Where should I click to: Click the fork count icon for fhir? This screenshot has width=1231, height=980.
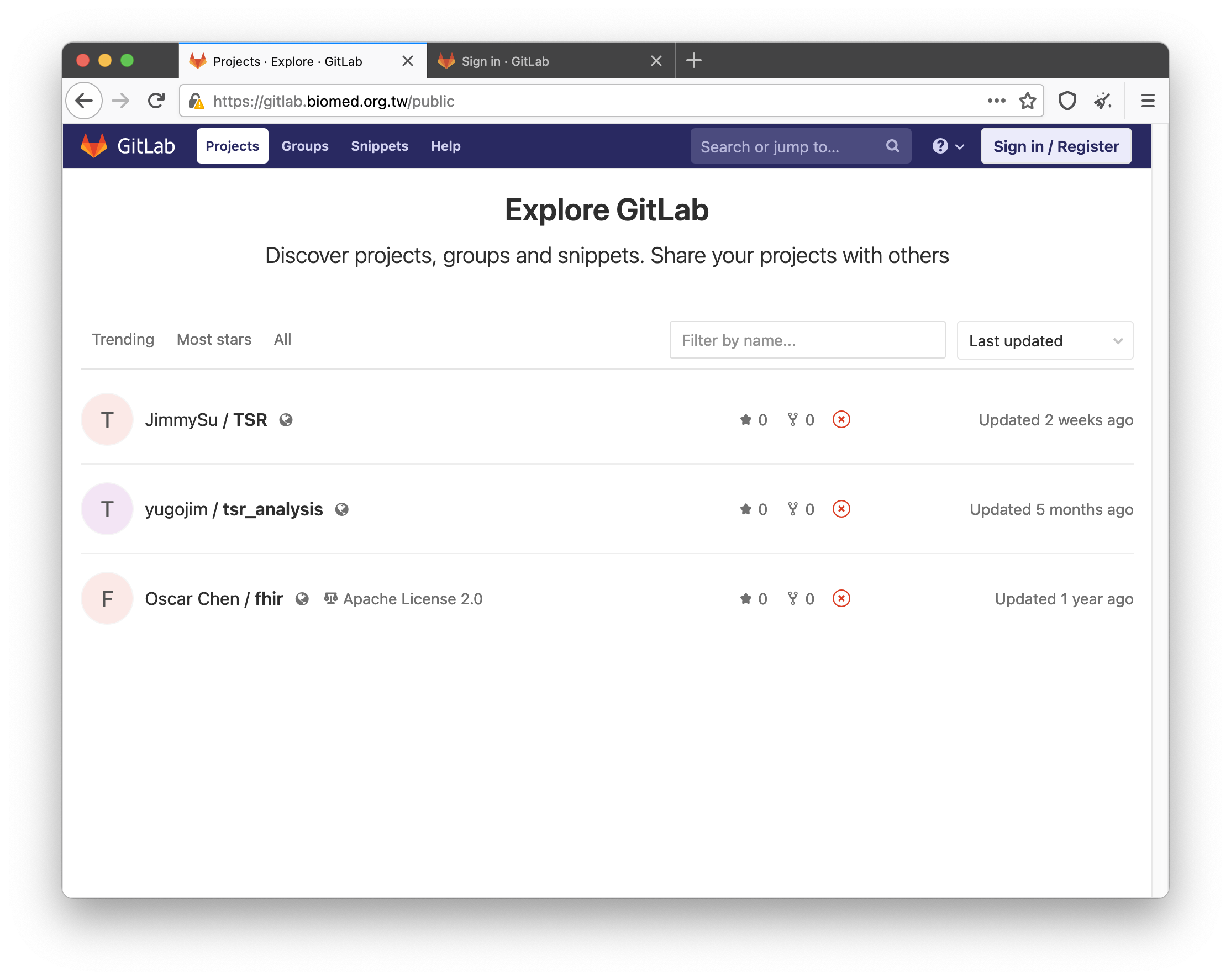(x=792, y=598)
